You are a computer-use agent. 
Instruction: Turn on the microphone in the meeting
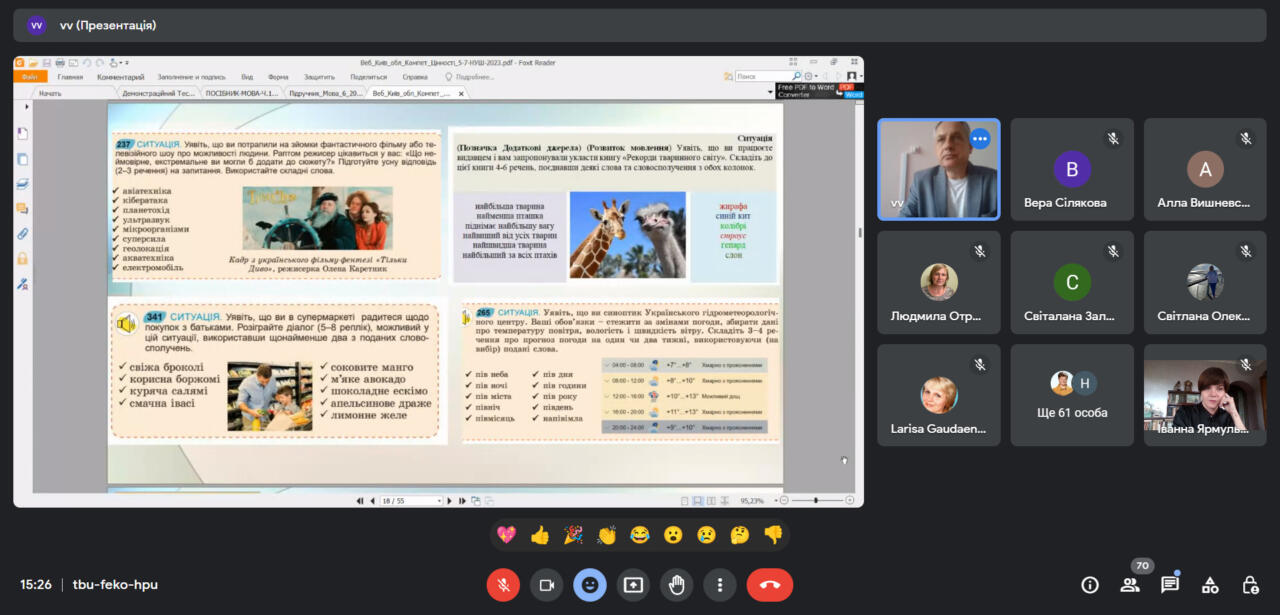coord(503,585)
